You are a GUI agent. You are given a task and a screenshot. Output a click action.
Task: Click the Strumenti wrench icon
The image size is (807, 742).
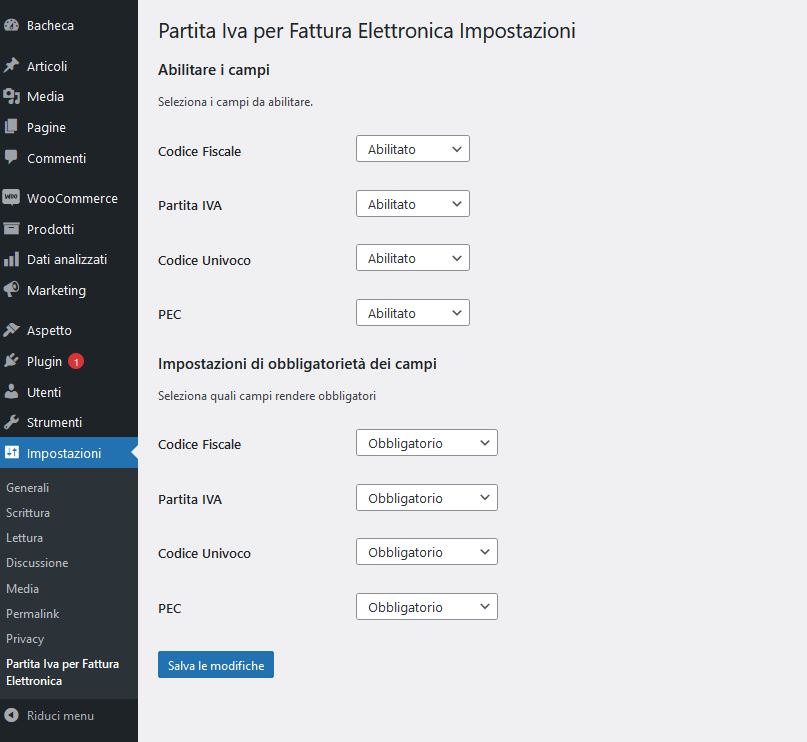[x=12, y=422]
